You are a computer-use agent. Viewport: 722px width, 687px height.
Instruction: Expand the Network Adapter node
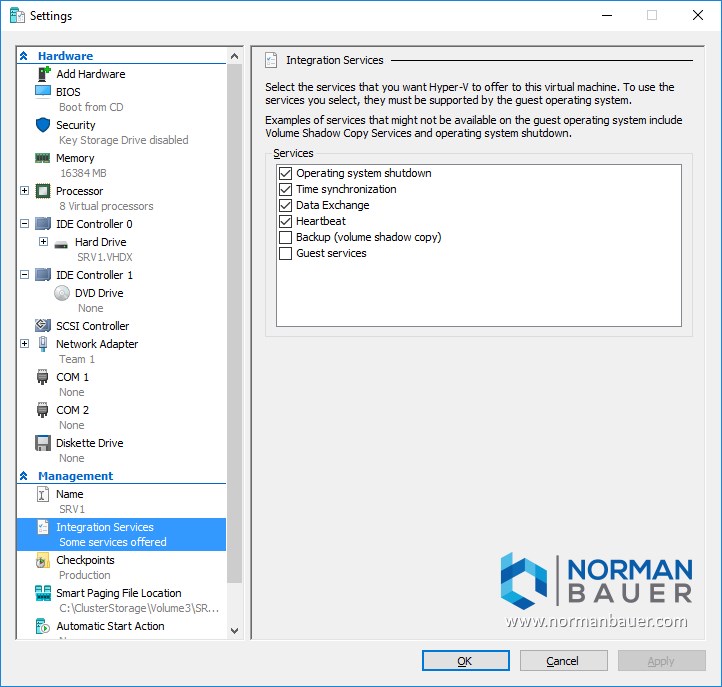[x=25, y=344]
